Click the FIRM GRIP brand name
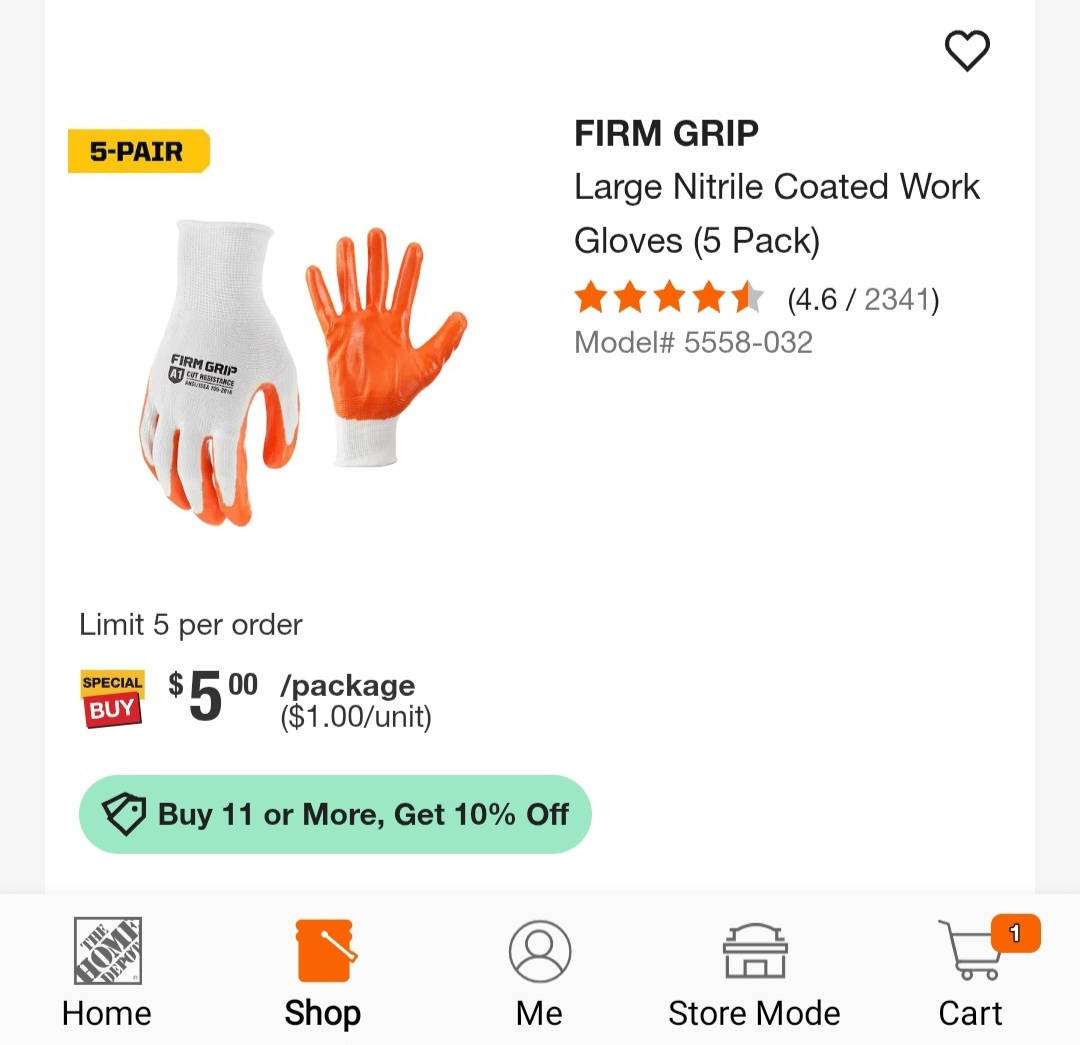The image size is (1080, 1045). pyautogui.click(x=666, y=133)
